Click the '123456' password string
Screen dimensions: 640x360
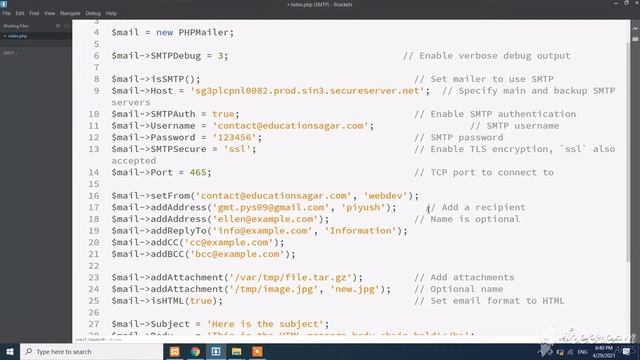[x=234, y=137]
